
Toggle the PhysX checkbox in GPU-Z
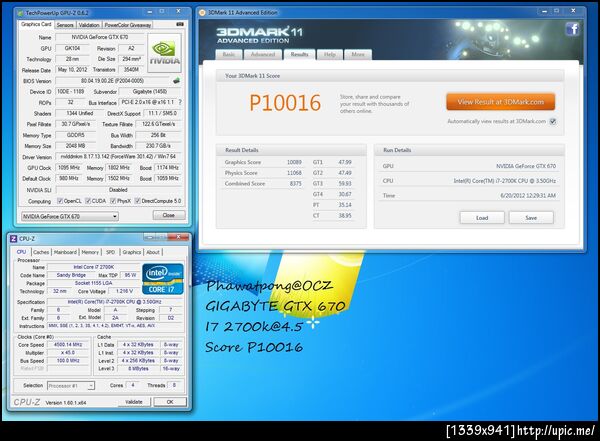pyautogui.click(x=113, y=201)
